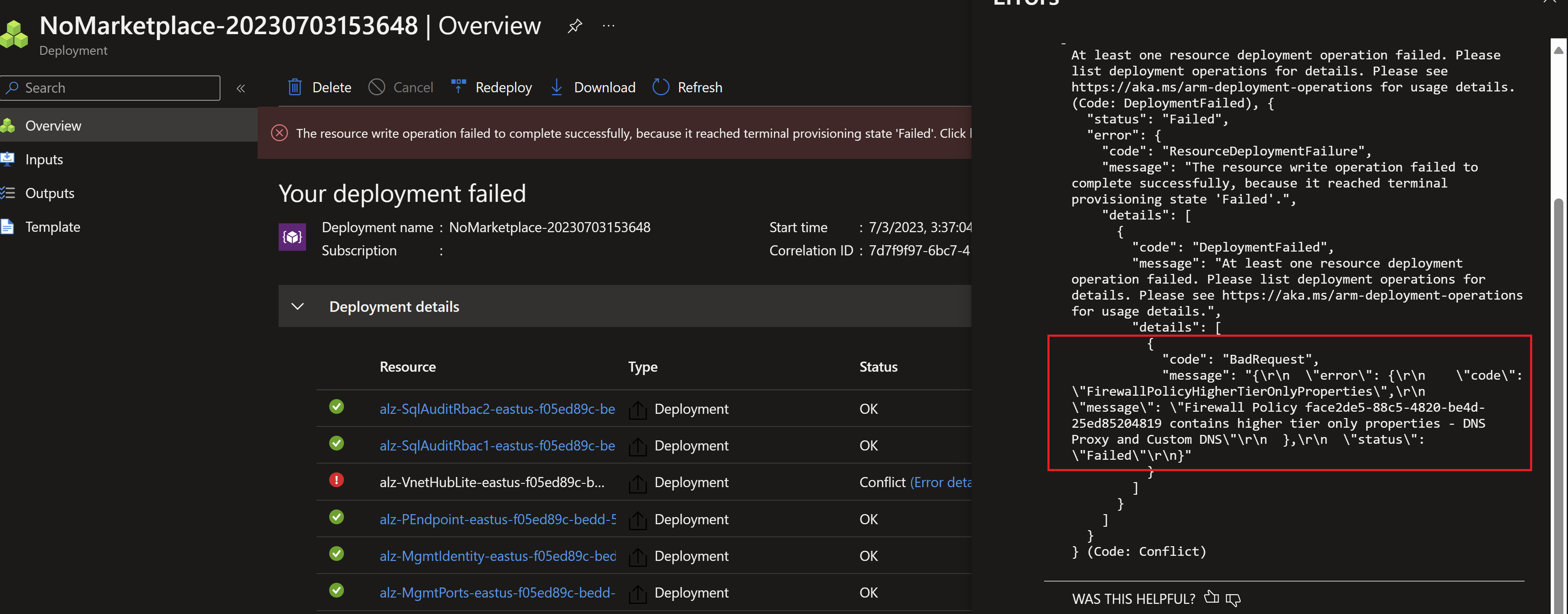The width and height of the screenshot is (1568, 614).
Task: Open the Inputs panel in the sidebar
Action: coord(44,159)
